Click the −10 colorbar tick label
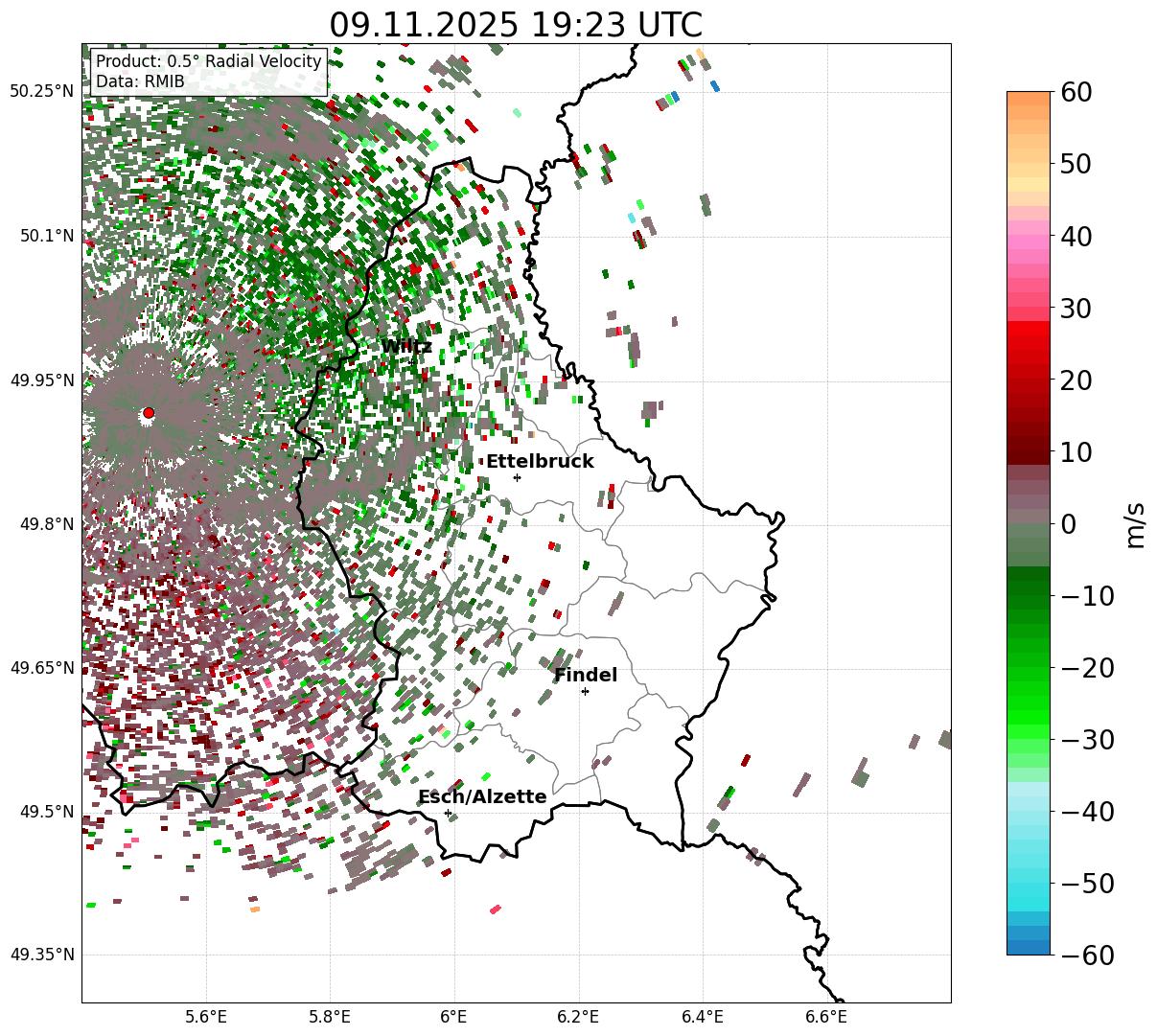Image resolution: width=1157 pixels, height=1036 pixels. [1087, 595]
